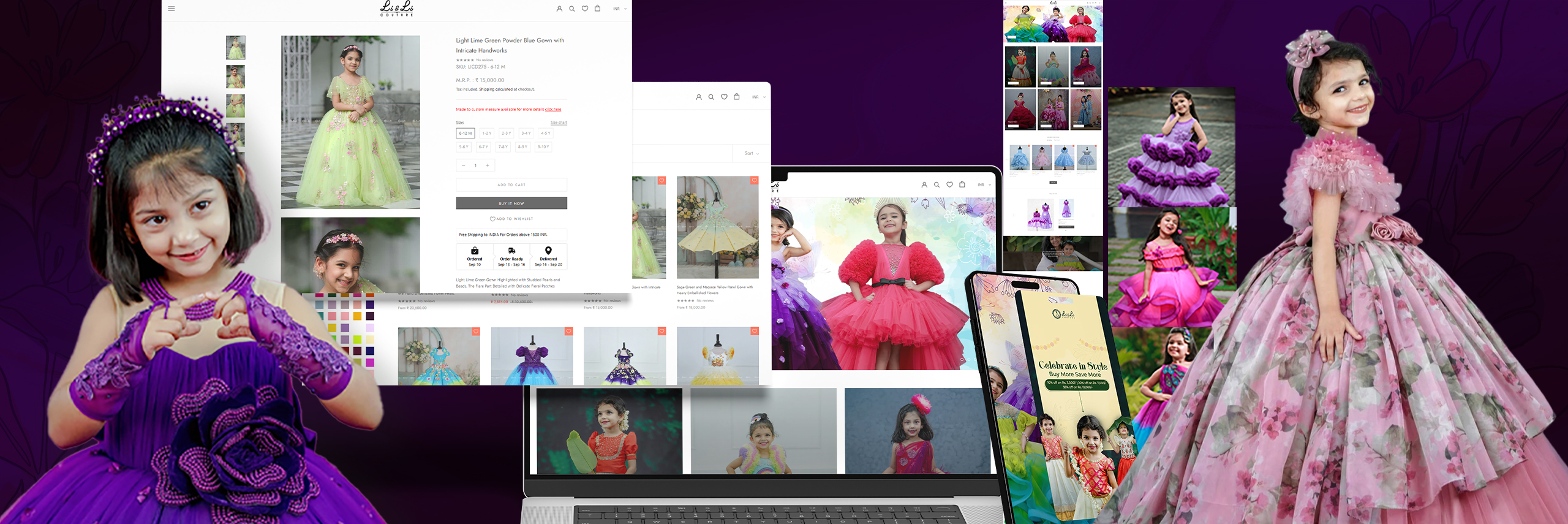Increase quantity with the plus icon
Viewport: 1568px width, 524px height.
coord(488,165)
